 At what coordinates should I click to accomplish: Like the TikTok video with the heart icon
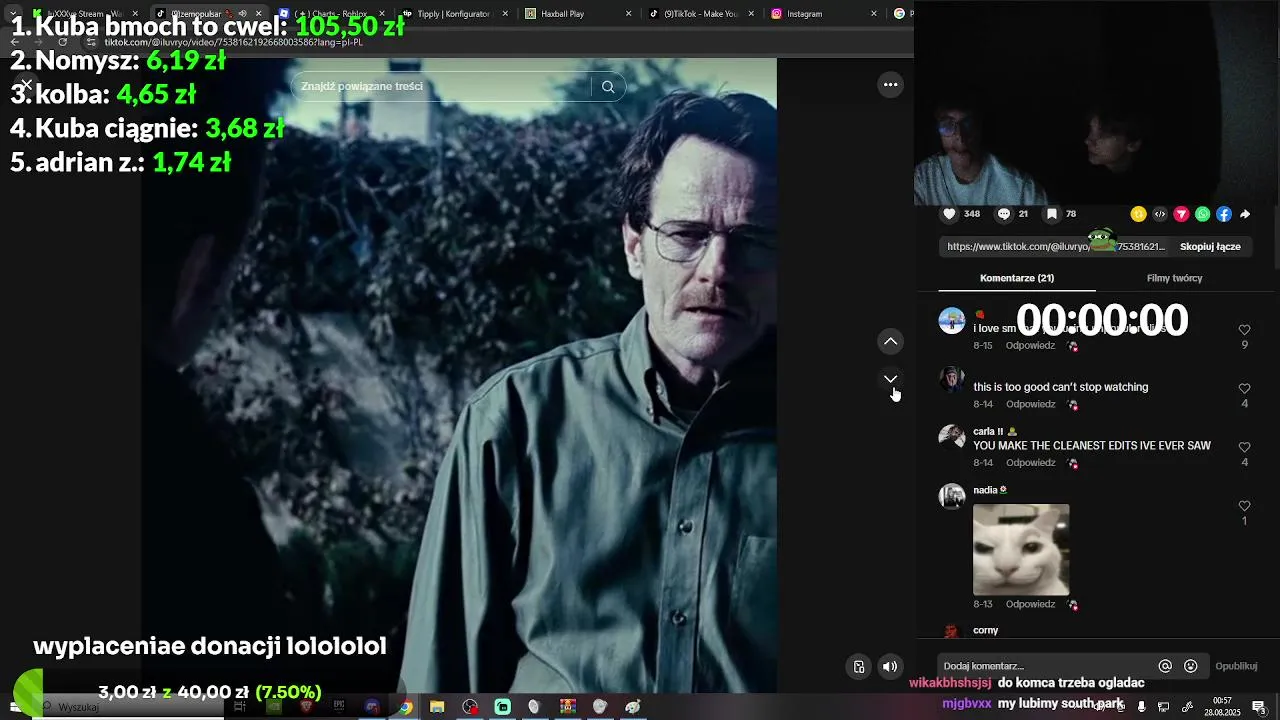(x=950, y=214)
